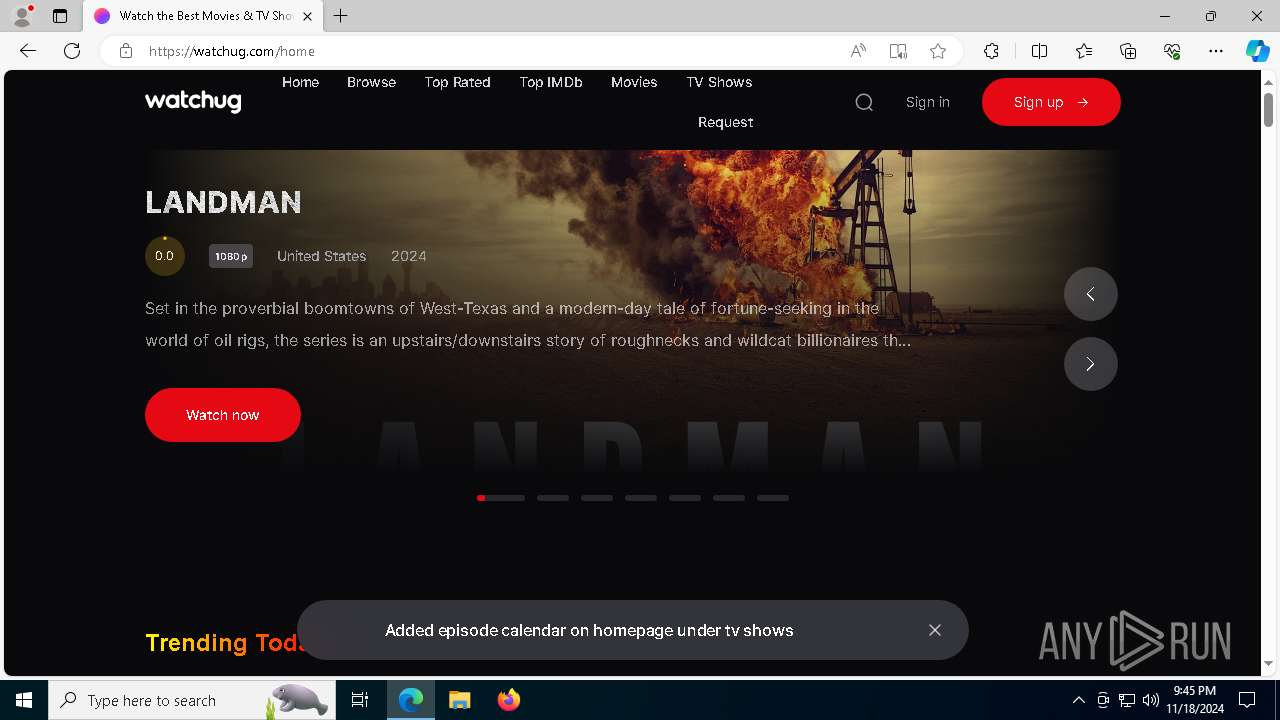Open Read aloud in address bar
The height and width of the screenshot is (720, 1280).
[858, 51]
